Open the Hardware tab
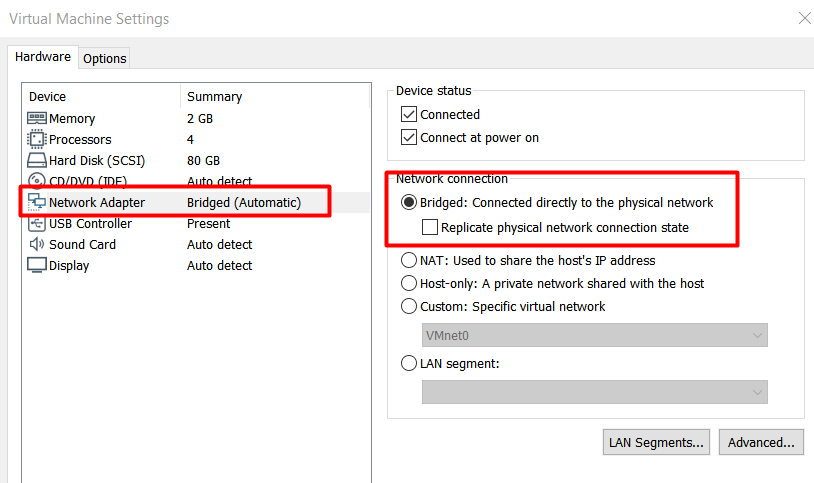The image size is (814, 483). pos(43,57)
